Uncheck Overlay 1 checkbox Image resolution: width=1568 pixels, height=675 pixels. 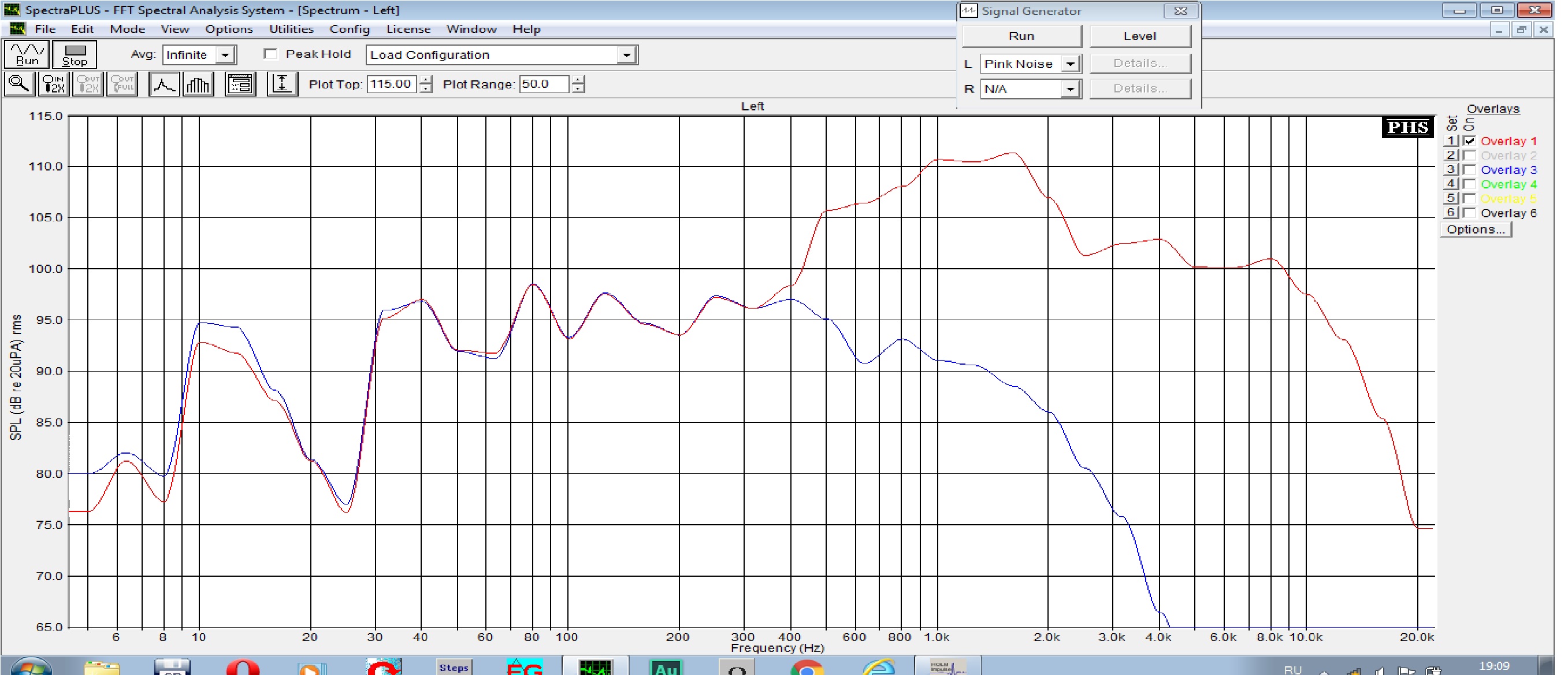[1469, 140]
